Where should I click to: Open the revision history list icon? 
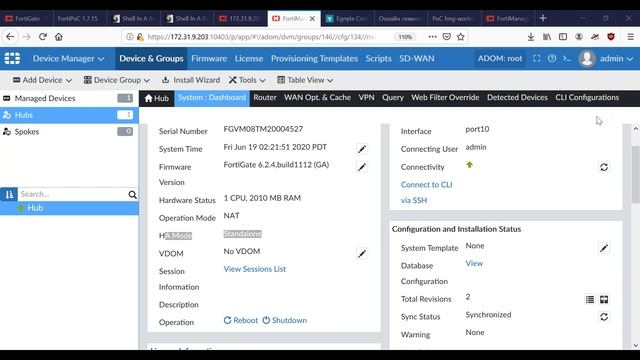click(590, 300)
